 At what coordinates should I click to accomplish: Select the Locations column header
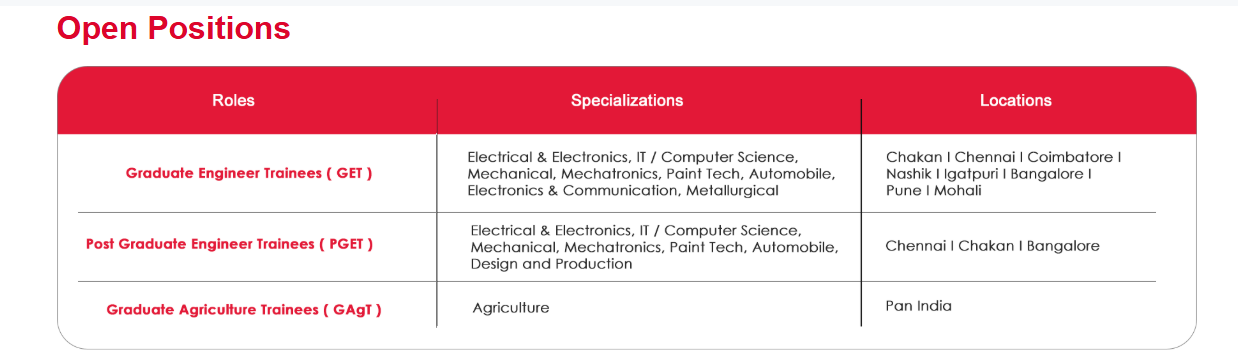[1015, 100]
